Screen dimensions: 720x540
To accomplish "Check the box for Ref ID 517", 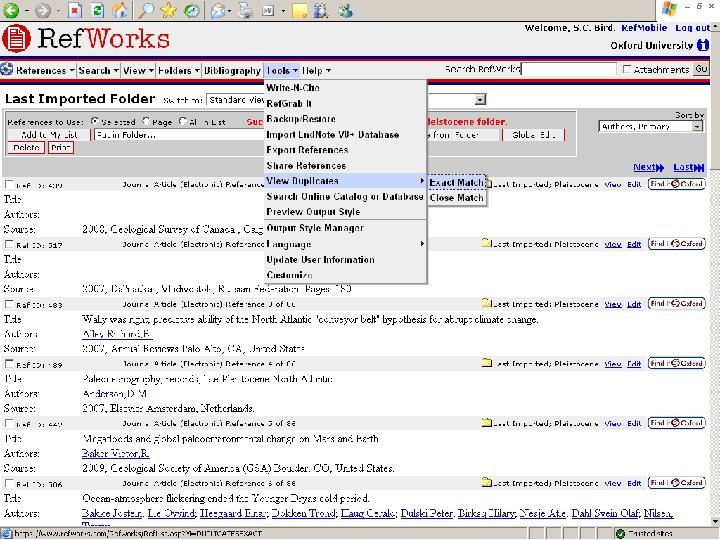I will click(x=9, y=244).
